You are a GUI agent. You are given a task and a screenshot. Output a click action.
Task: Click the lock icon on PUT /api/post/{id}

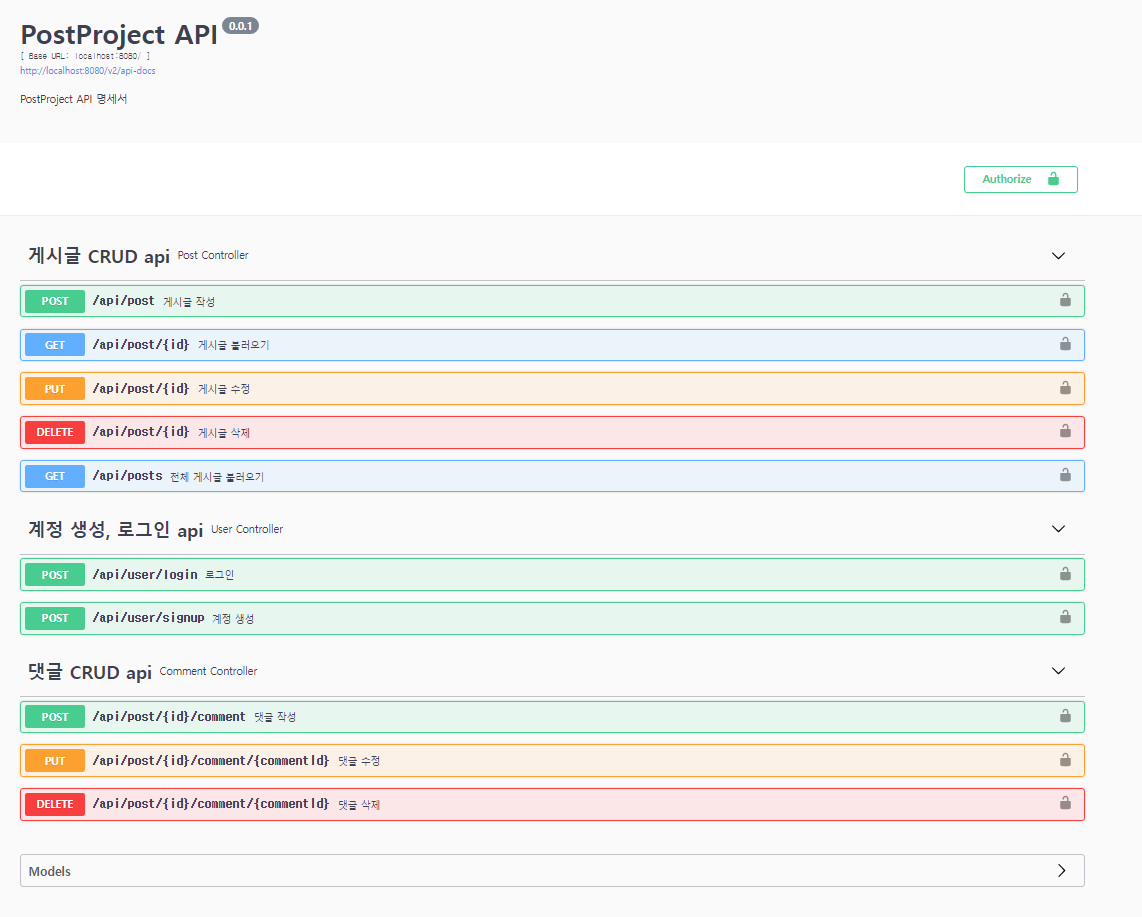pyautogui.click(x=1065, y=388)
